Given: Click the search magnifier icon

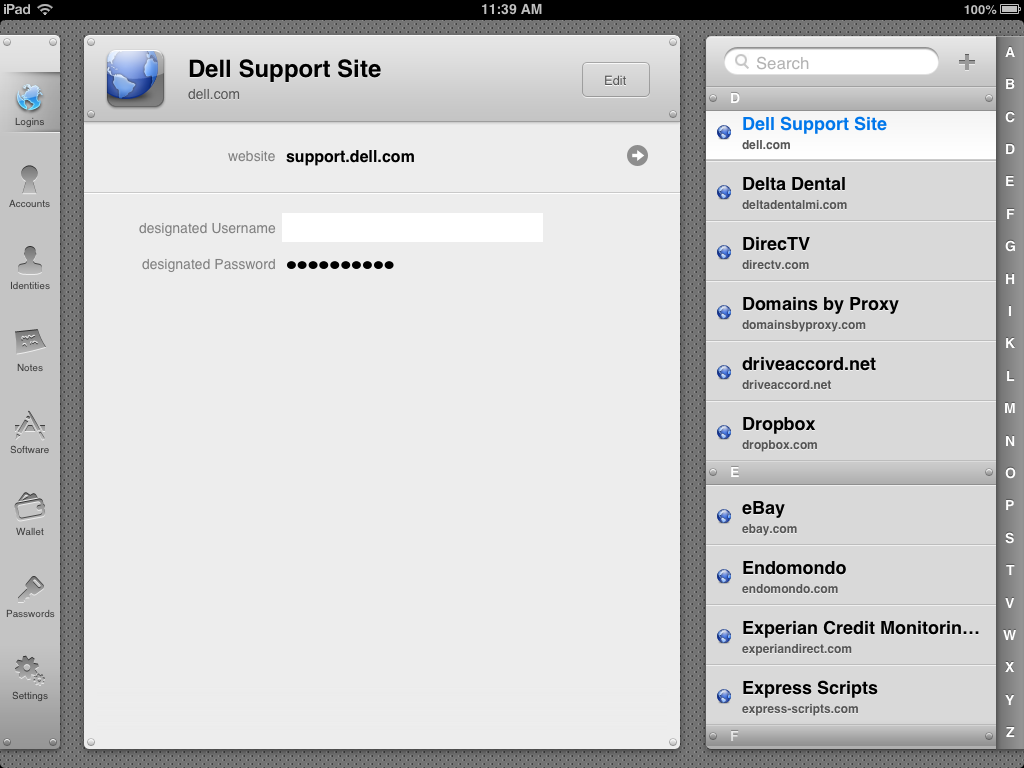Looking at the screenshot, I should click(742, 62).
